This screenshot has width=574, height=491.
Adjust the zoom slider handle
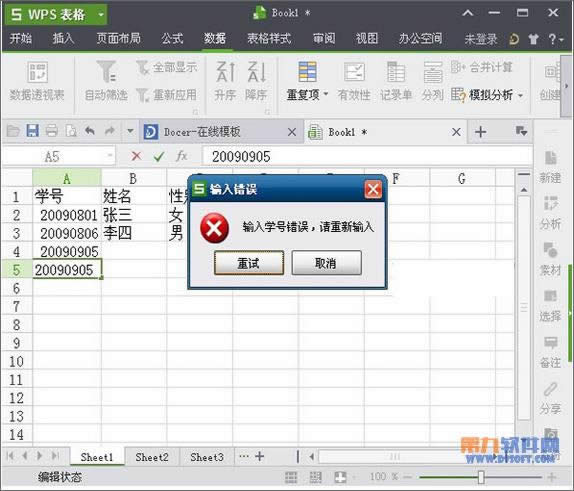(x=481, y=477)
